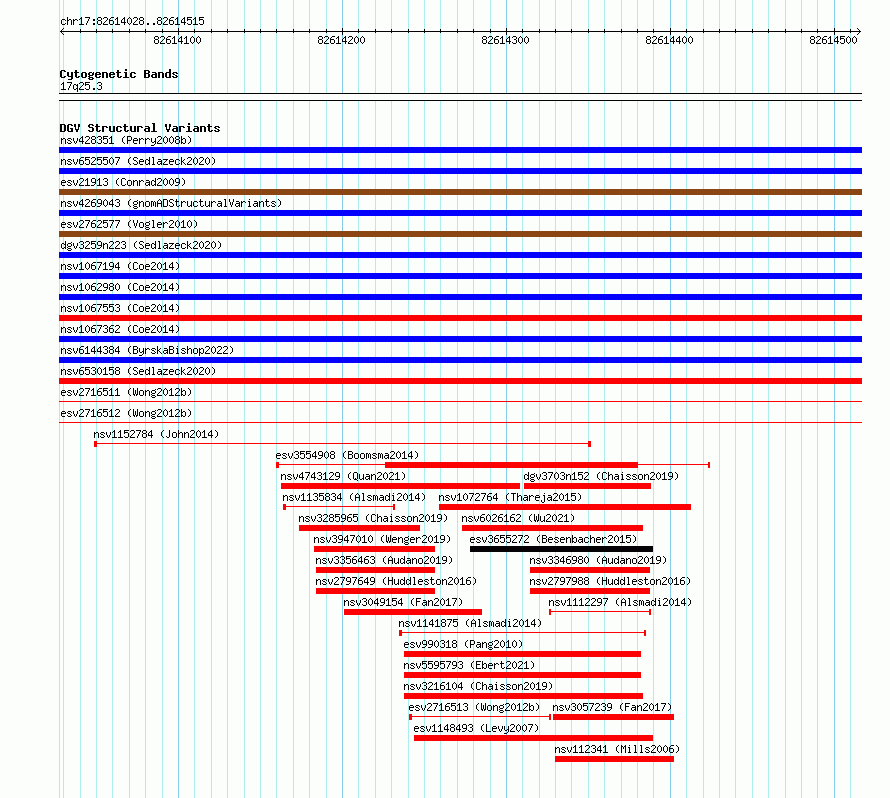Click the nsv428351 (Perry2008b) variant label

point(126,140)
